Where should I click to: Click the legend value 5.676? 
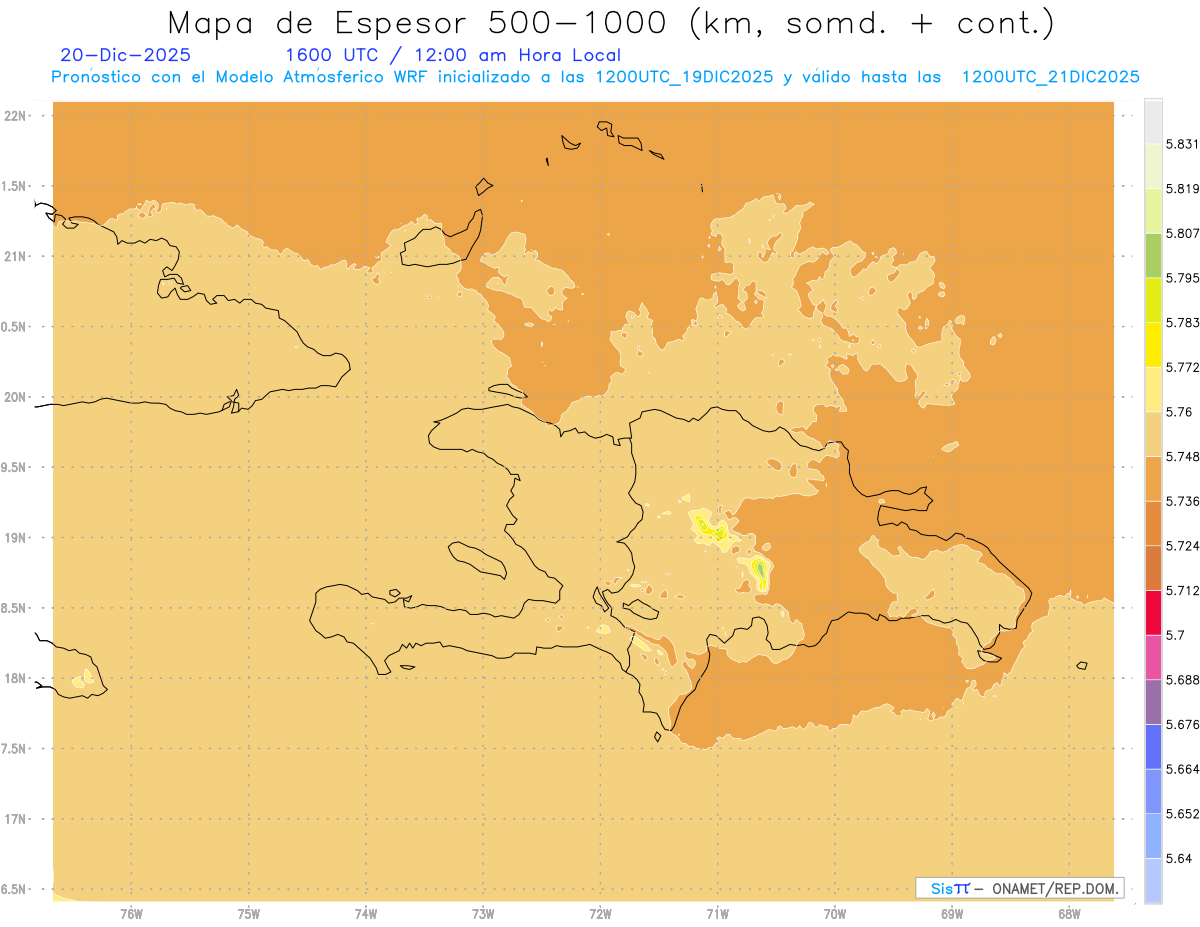1183,724
